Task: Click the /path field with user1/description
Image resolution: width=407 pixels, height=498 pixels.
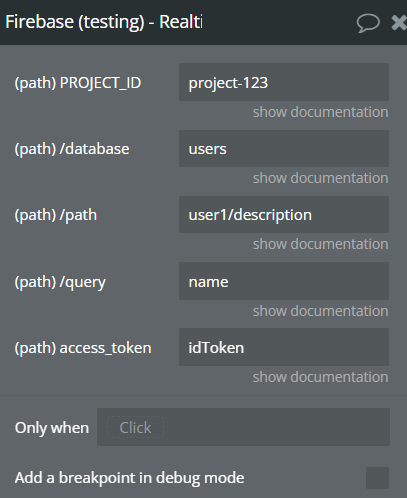Action: (x=284, y=214)
